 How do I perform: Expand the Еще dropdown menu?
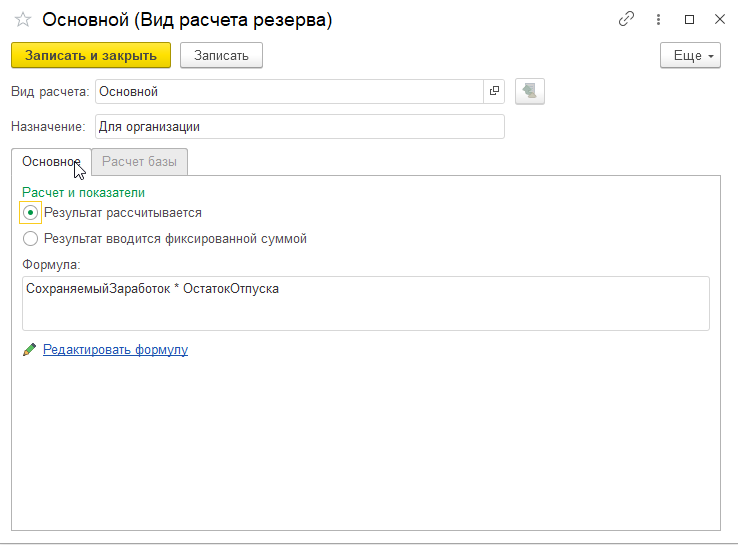point(690,56)
